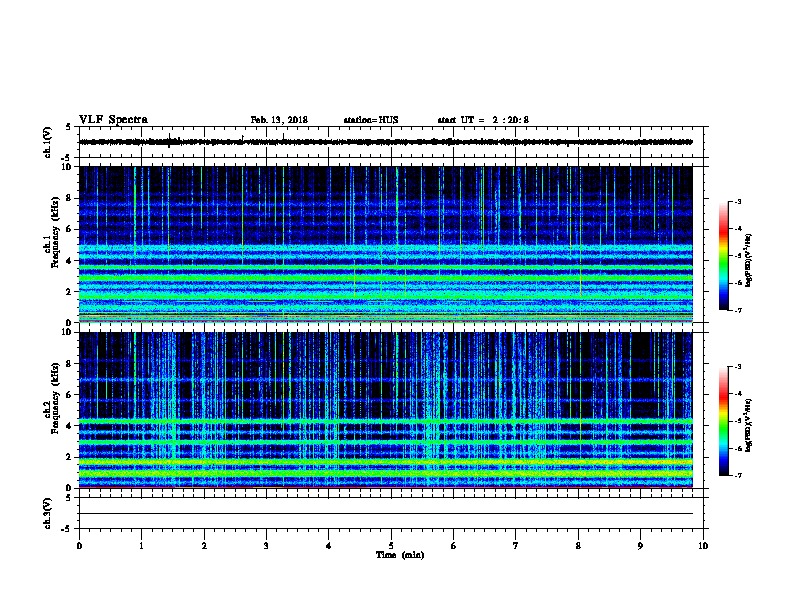Click the "-3" label on ch.1 color bar
792x612 pixels.
tap(738, 201)
